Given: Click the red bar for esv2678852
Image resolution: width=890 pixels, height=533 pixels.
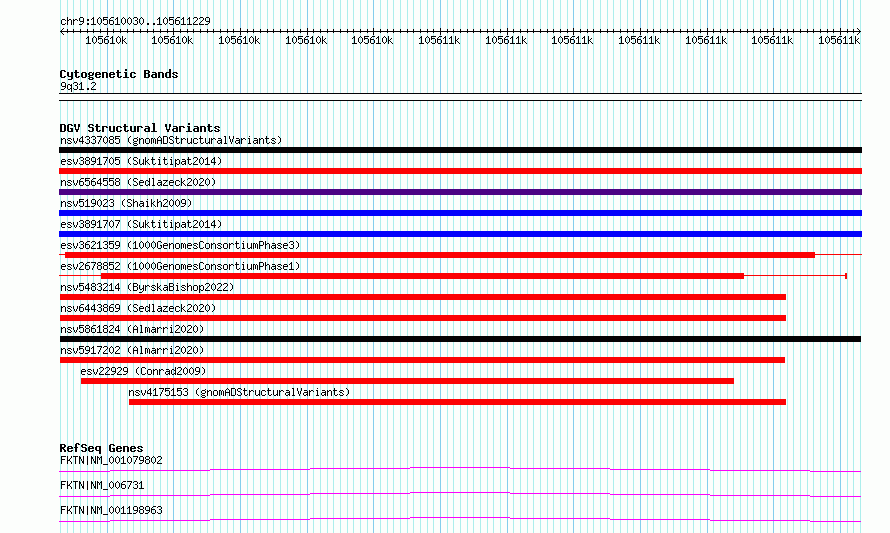Looking at the screenshot, I should point(422,276).
